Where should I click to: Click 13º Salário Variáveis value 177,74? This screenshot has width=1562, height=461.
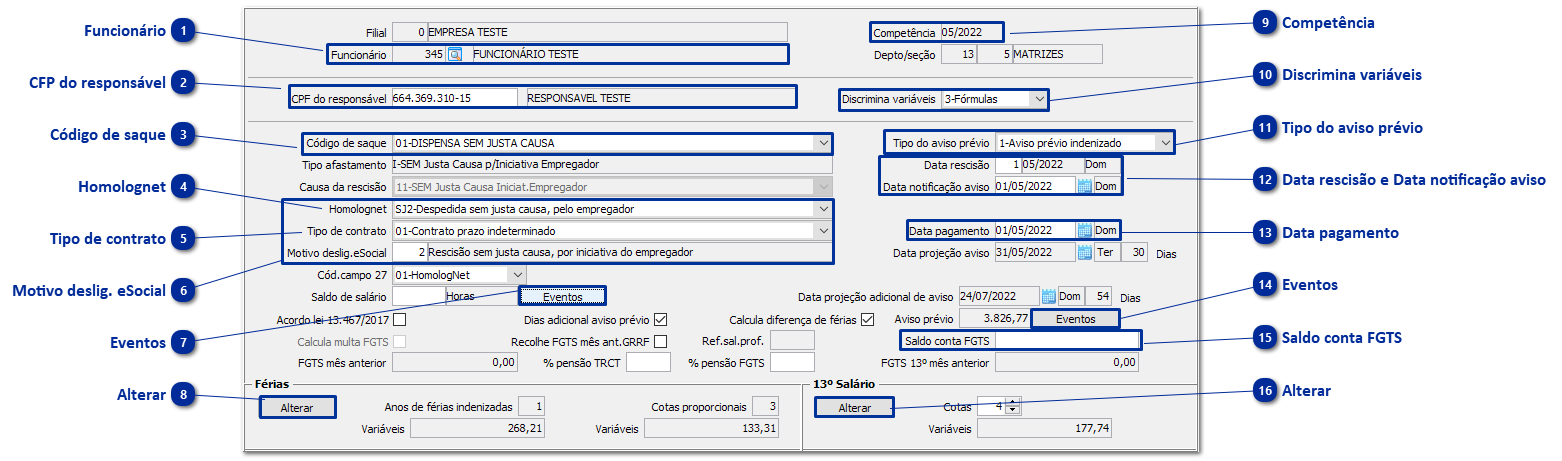[1044, 428]
